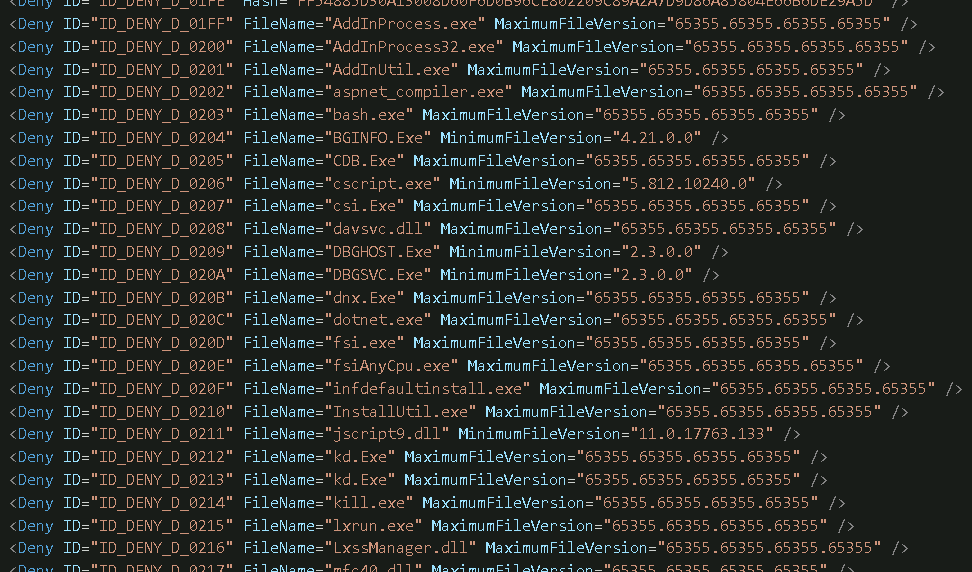Click the jscript9.dll filename string
This screenshot has height=572, width=972.
[386, 434]
